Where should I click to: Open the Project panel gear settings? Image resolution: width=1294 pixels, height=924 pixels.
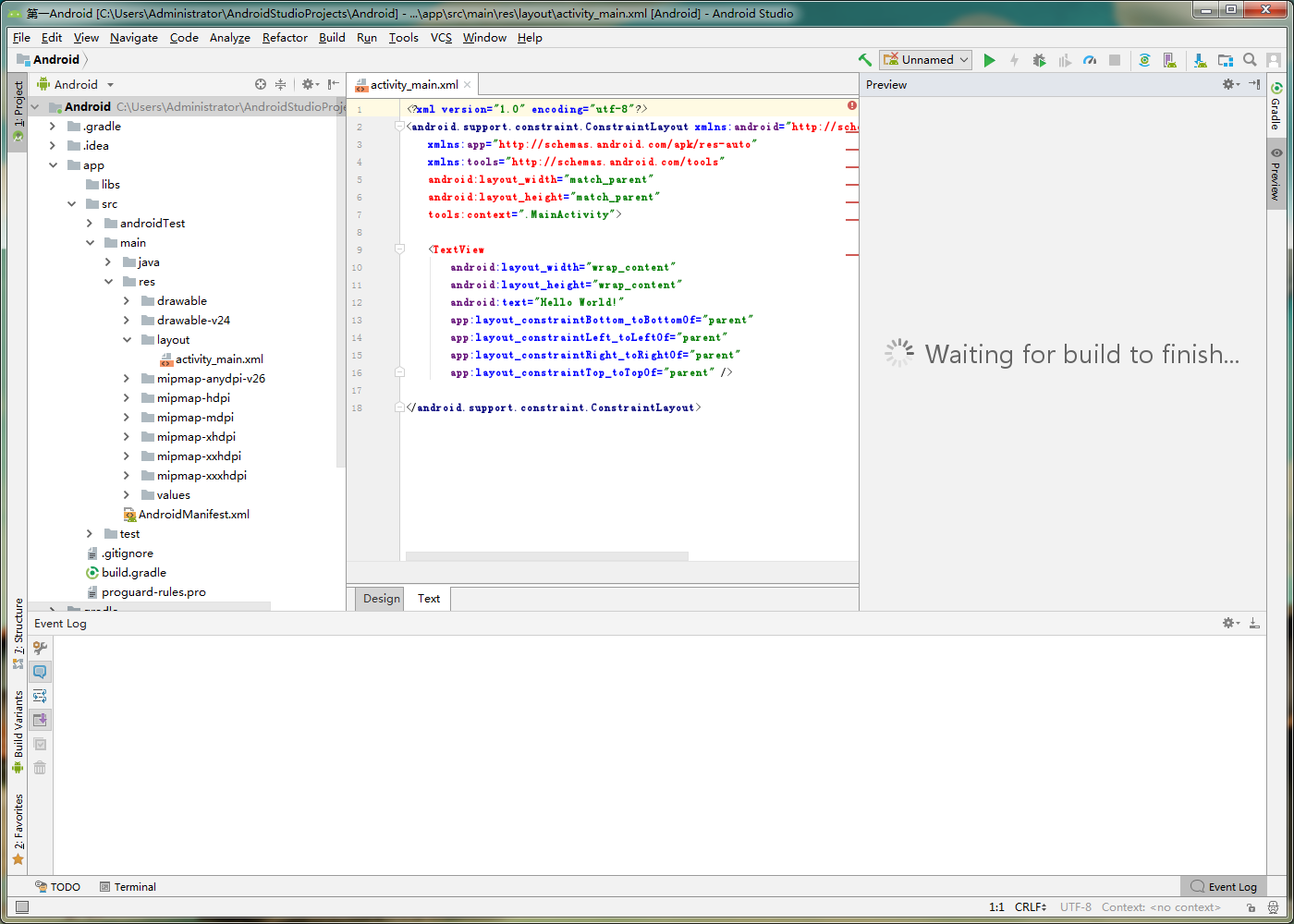310,84
